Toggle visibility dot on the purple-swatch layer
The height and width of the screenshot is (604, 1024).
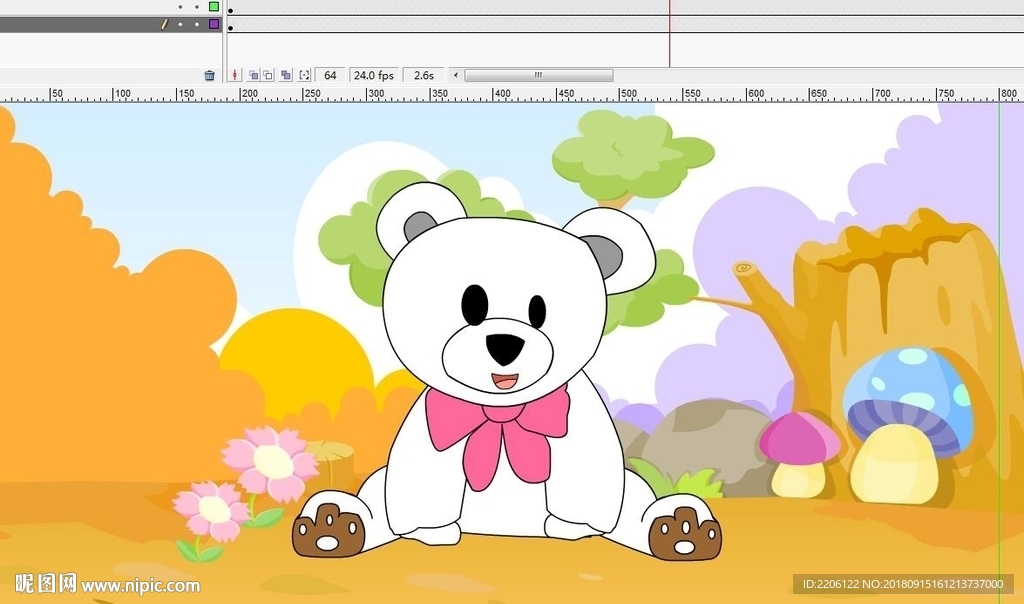point(180,24)
